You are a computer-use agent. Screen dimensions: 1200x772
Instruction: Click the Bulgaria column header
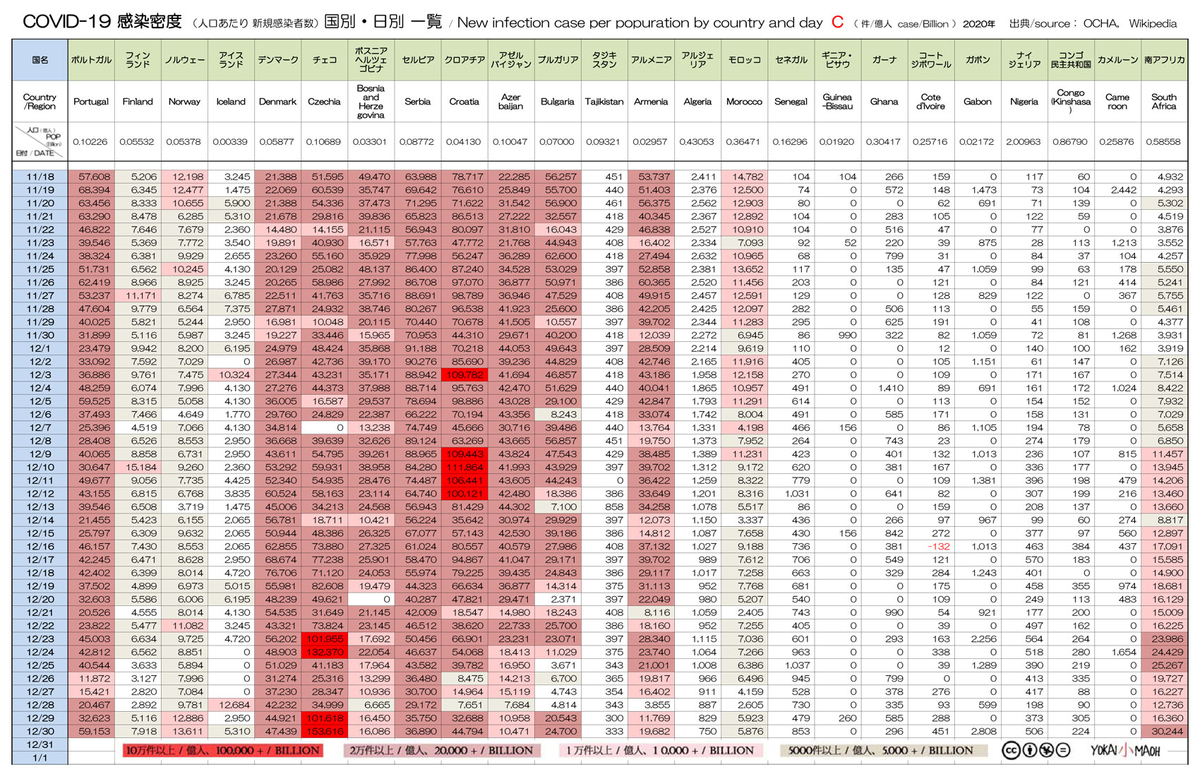point(557,102)
